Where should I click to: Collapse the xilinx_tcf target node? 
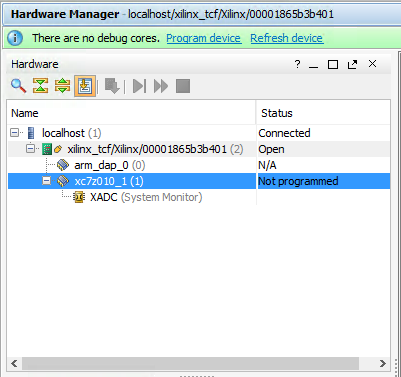pos(30,149)
